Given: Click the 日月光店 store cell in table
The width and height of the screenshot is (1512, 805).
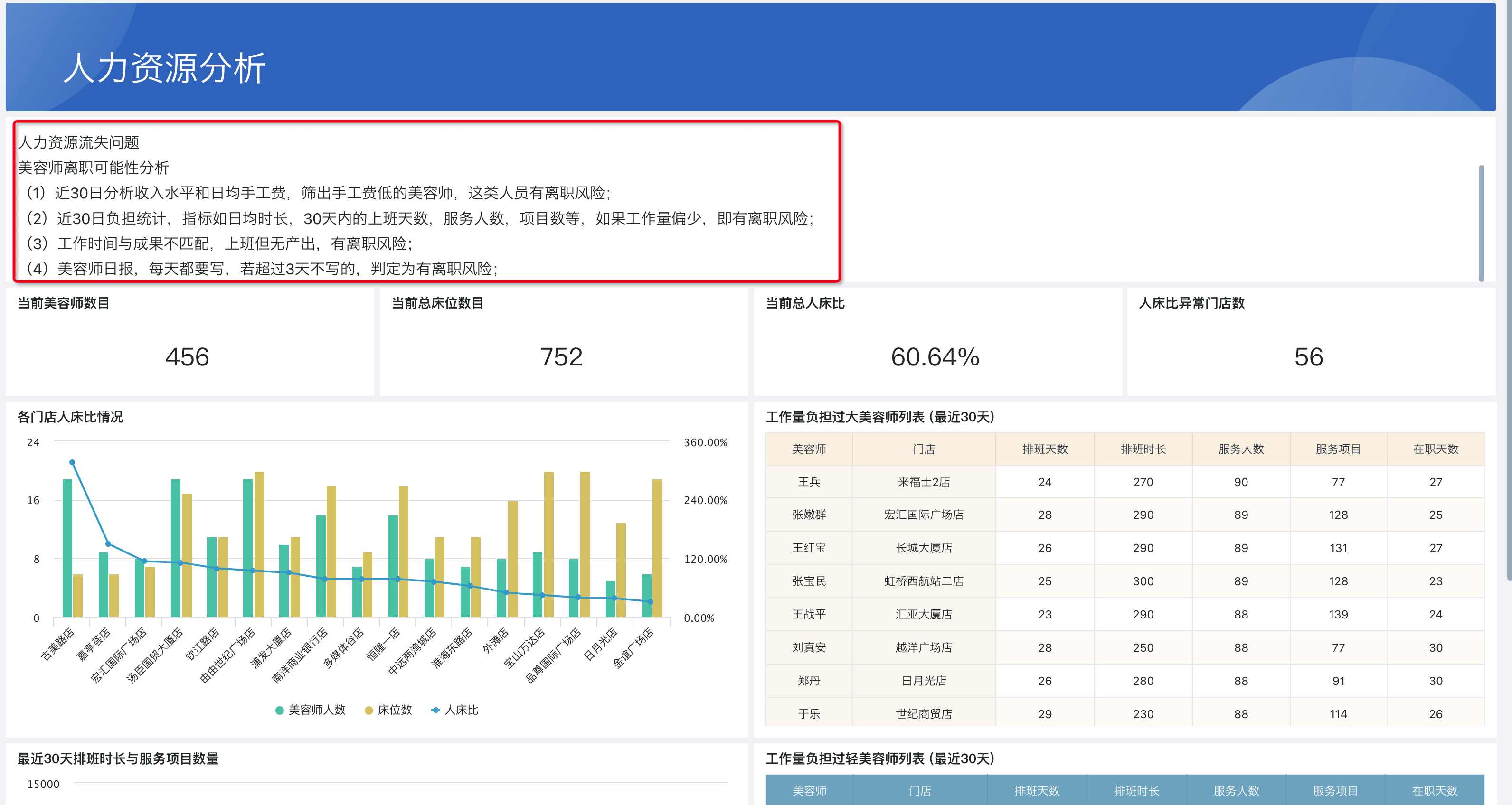Looking at the screenshot, I should point(923,681).
